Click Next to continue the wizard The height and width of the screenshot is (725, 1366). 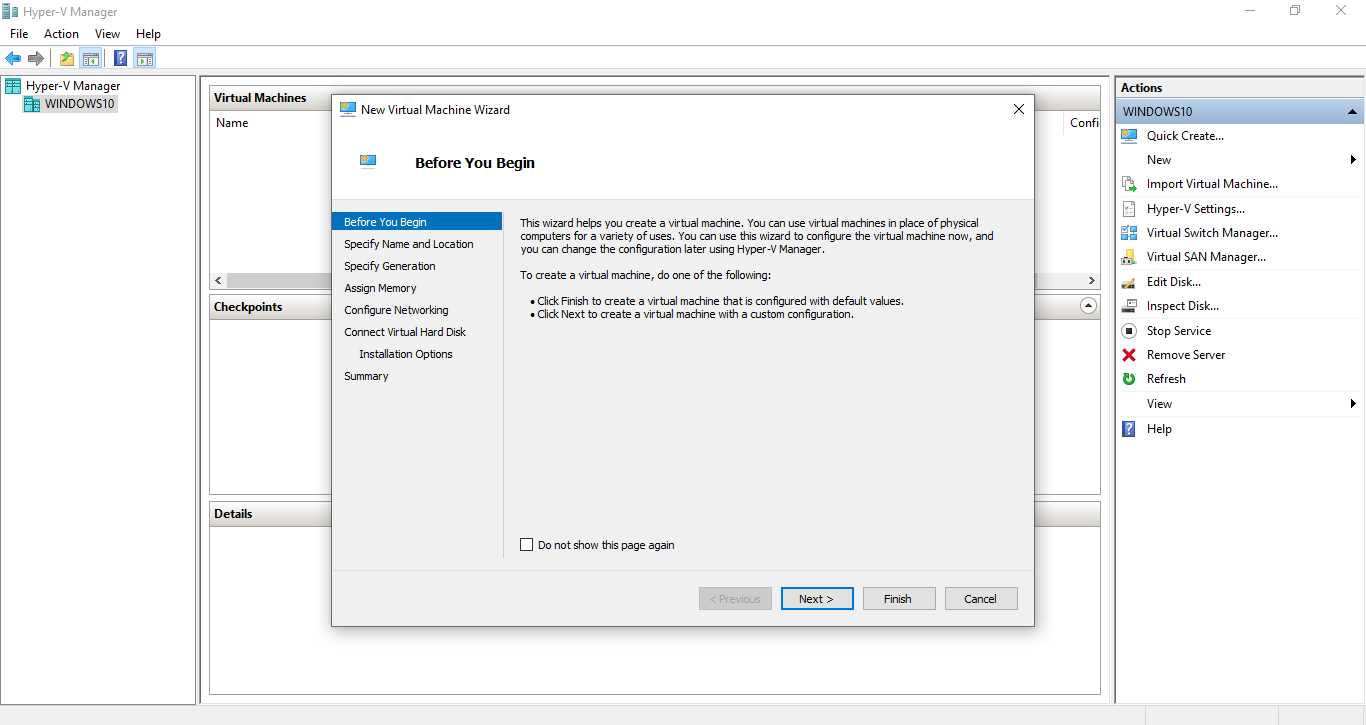(817, 598)
